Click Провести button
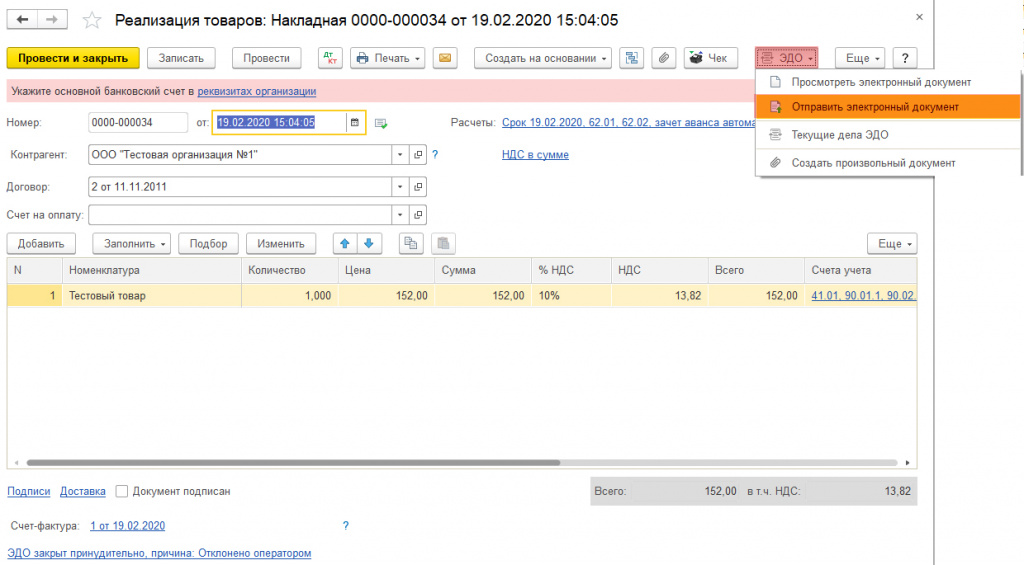Image resolution: width=1024 pixels, height=565 pixels. pos(266,58)
